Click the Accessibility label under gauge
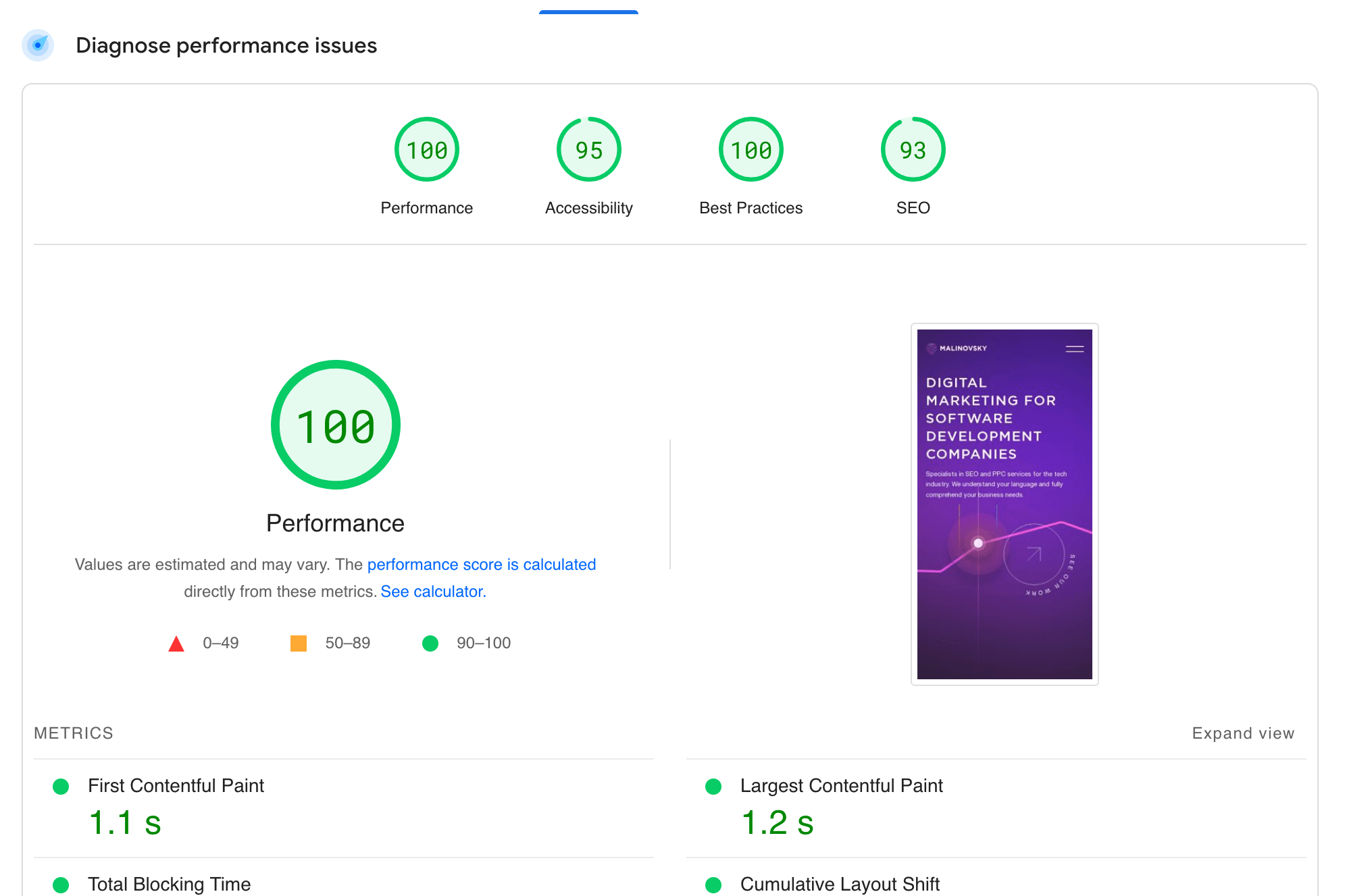This screenshot has width=1345, height=896. click(589, 208)
